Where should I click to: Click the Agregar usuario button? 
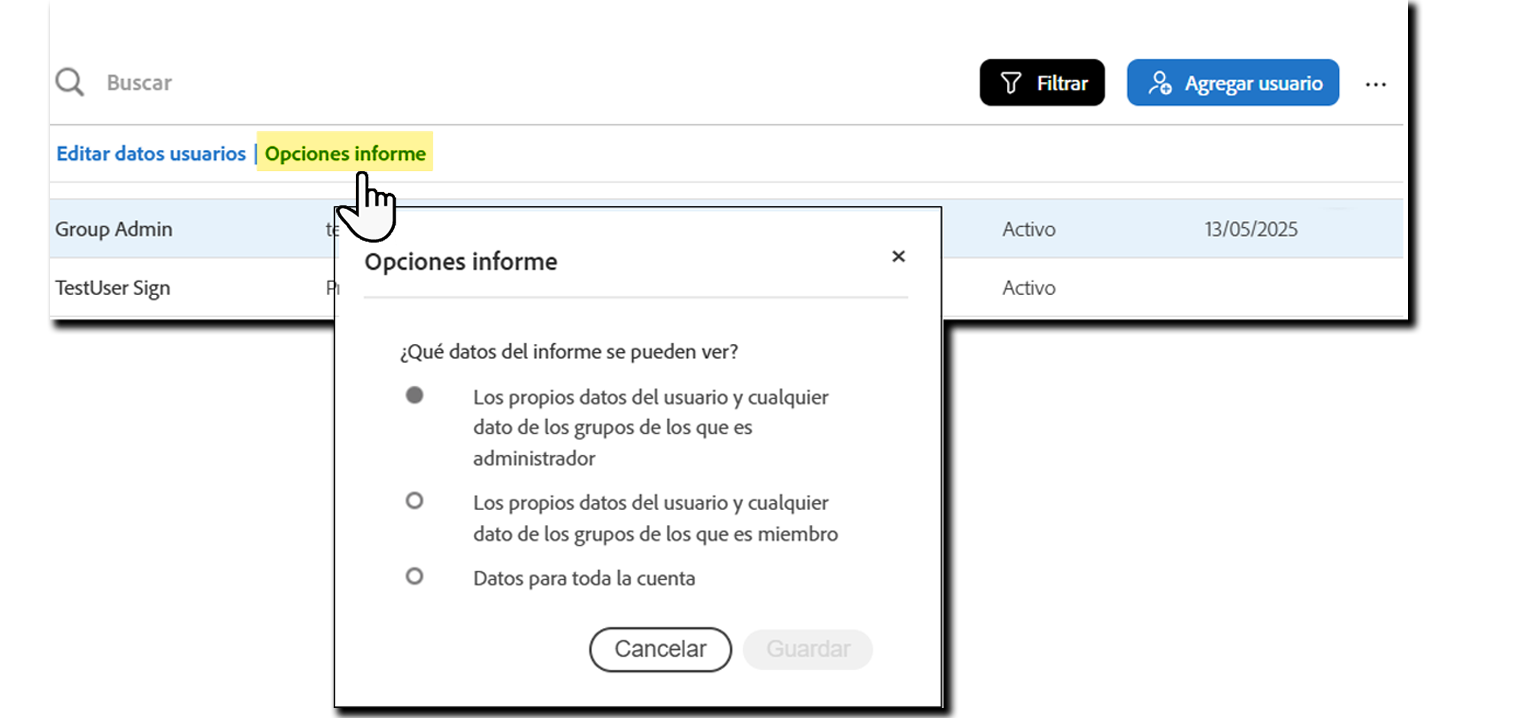click(1233, 83)
